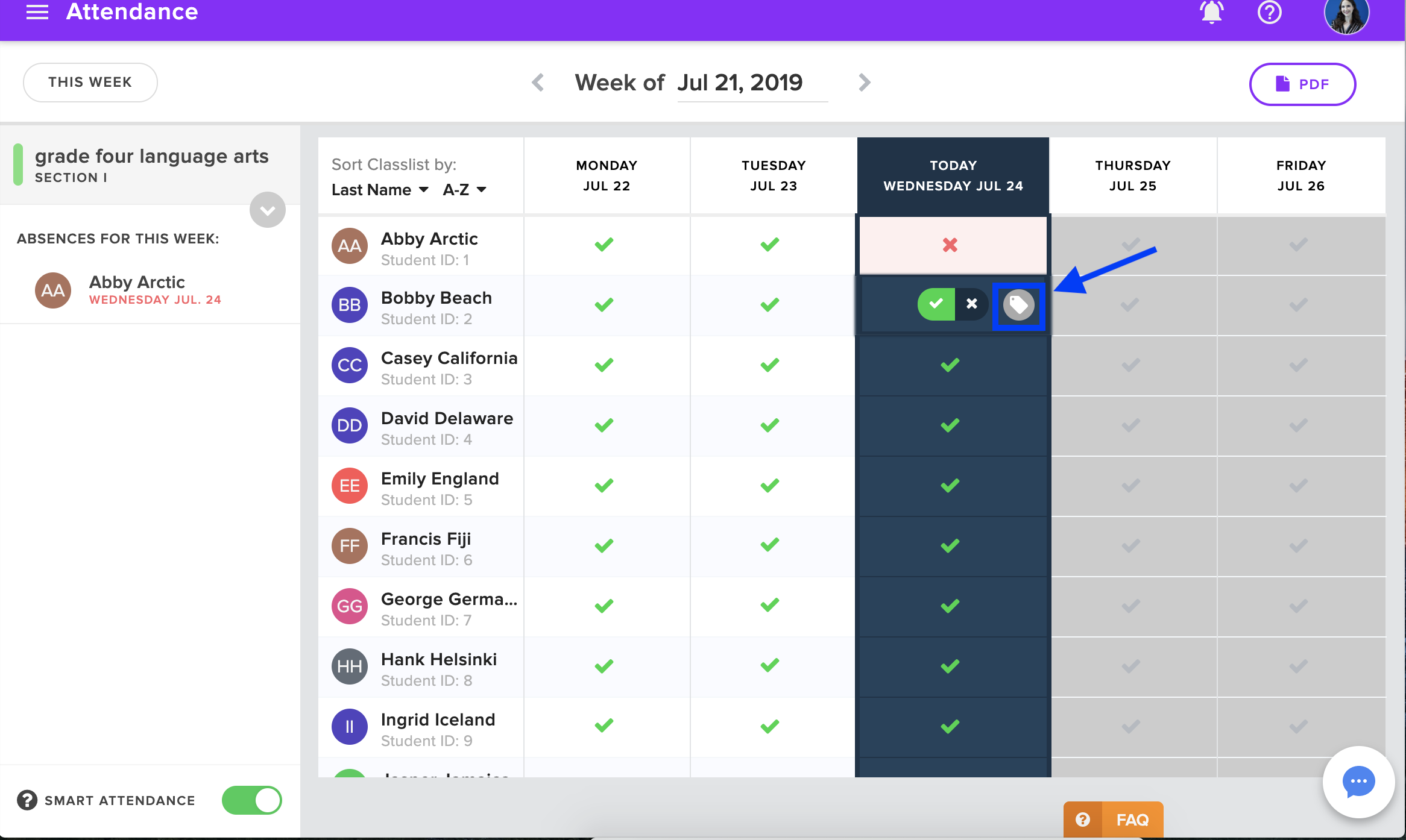1406x840 pixels.
Task: Click Abby Arctic's red absent mark
Action: click(x=950, y=245)
